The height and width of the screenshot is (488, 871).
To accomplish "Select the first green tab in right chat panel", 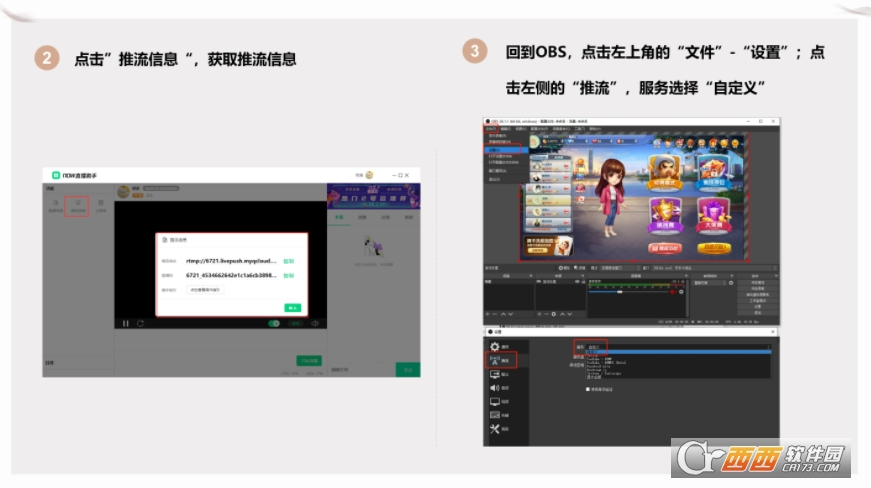I will point(339,217).
